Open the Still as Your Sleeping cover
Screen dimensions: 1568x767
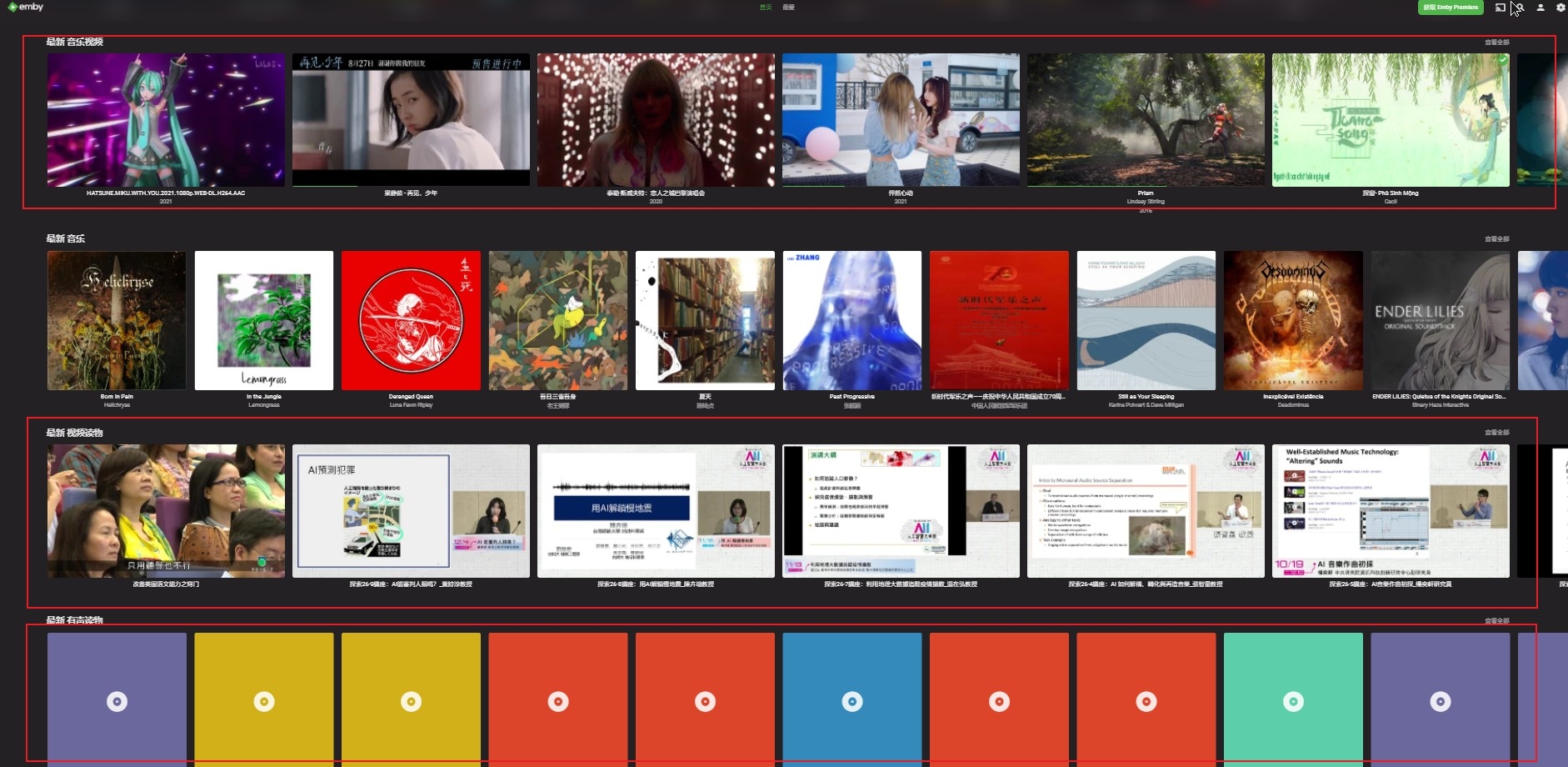pyautogui.click(x=1146, y=320)
